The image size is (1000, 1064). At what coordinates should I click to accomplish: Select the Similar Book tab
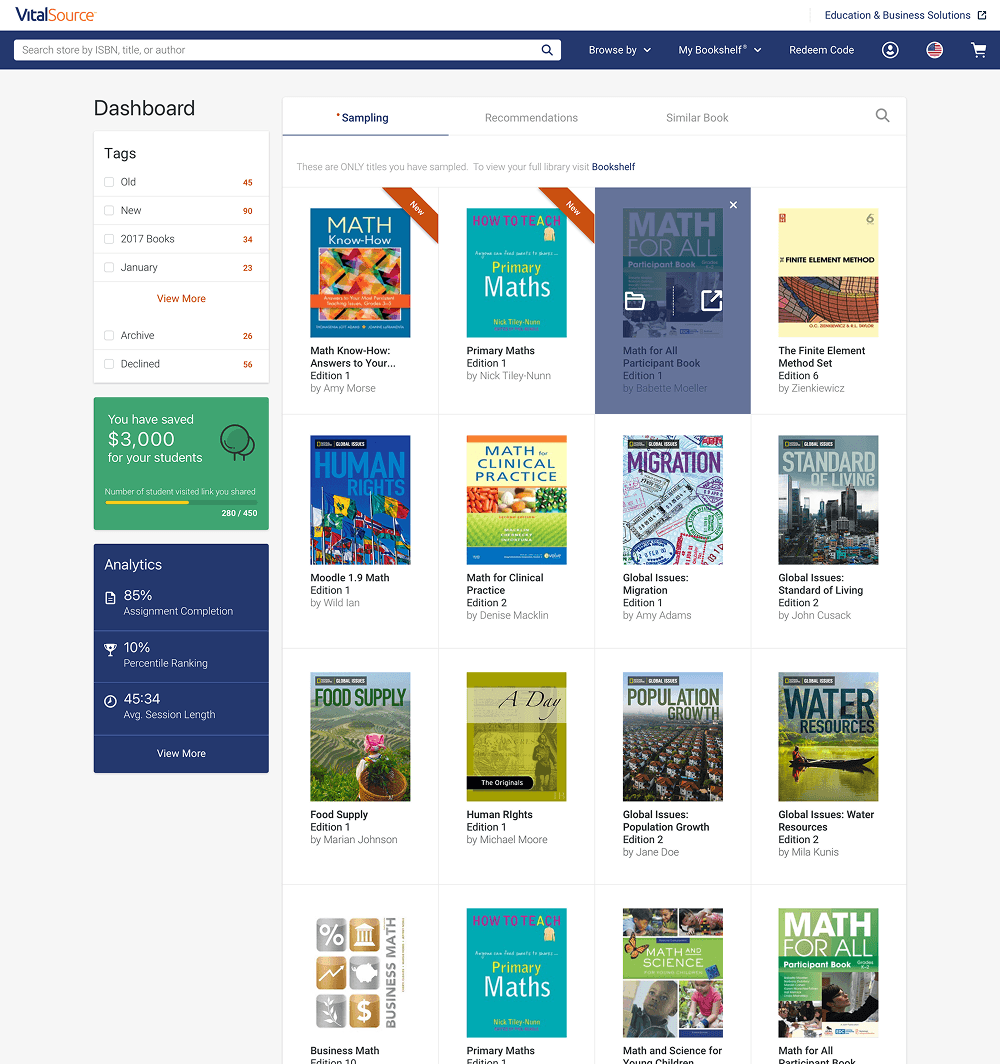(697, 118)
